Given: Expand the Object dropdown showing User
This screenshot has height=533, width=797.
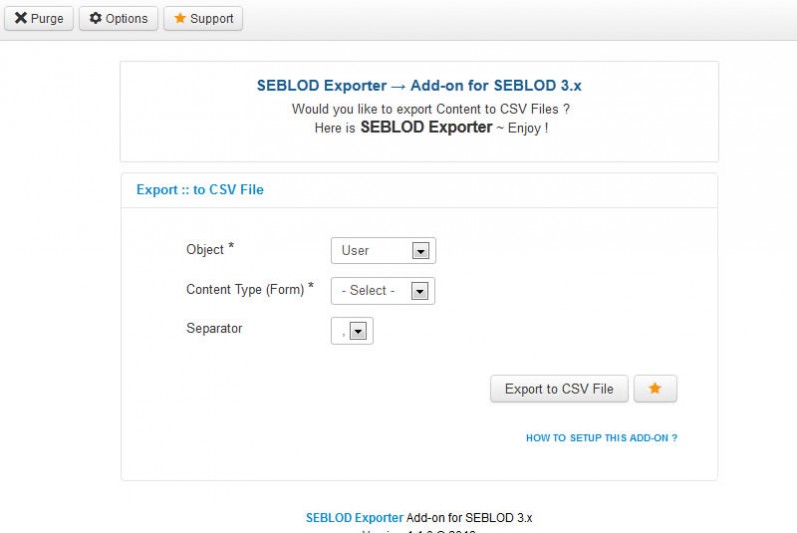Looking at the screenshot, I should pyautogui.click(x=383, y=250).
